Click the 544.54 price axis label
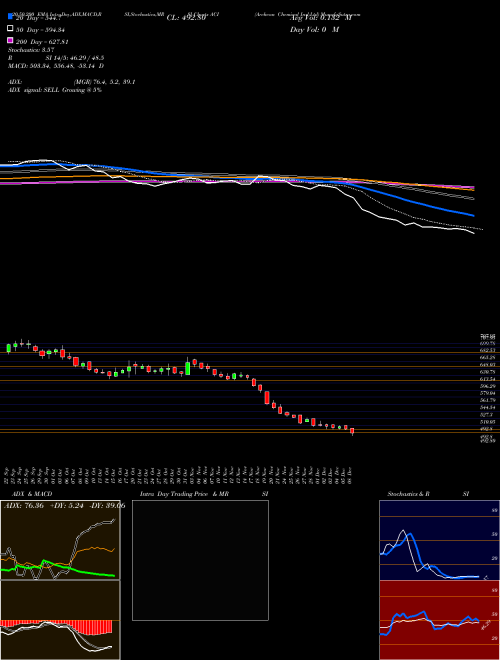The width and height of the screenshot is (500, 660). [487, 407]
